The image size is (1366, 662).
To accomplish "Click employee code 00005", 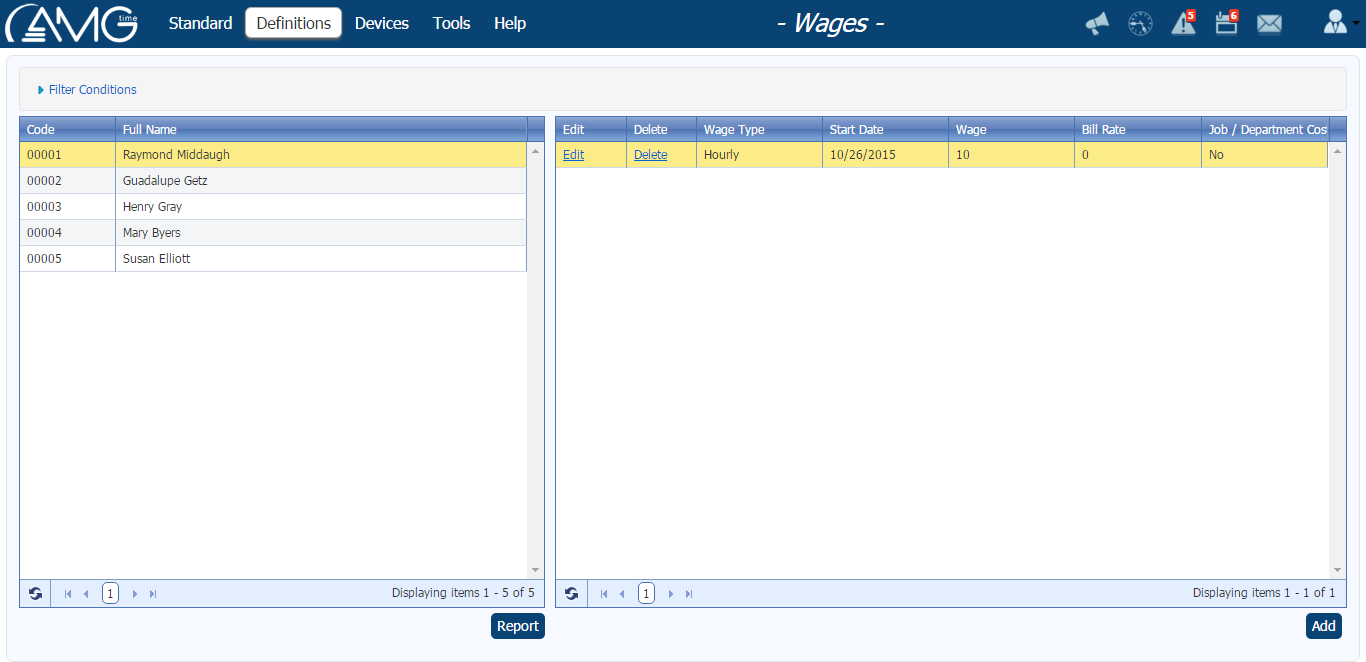I will pos(44,259).
